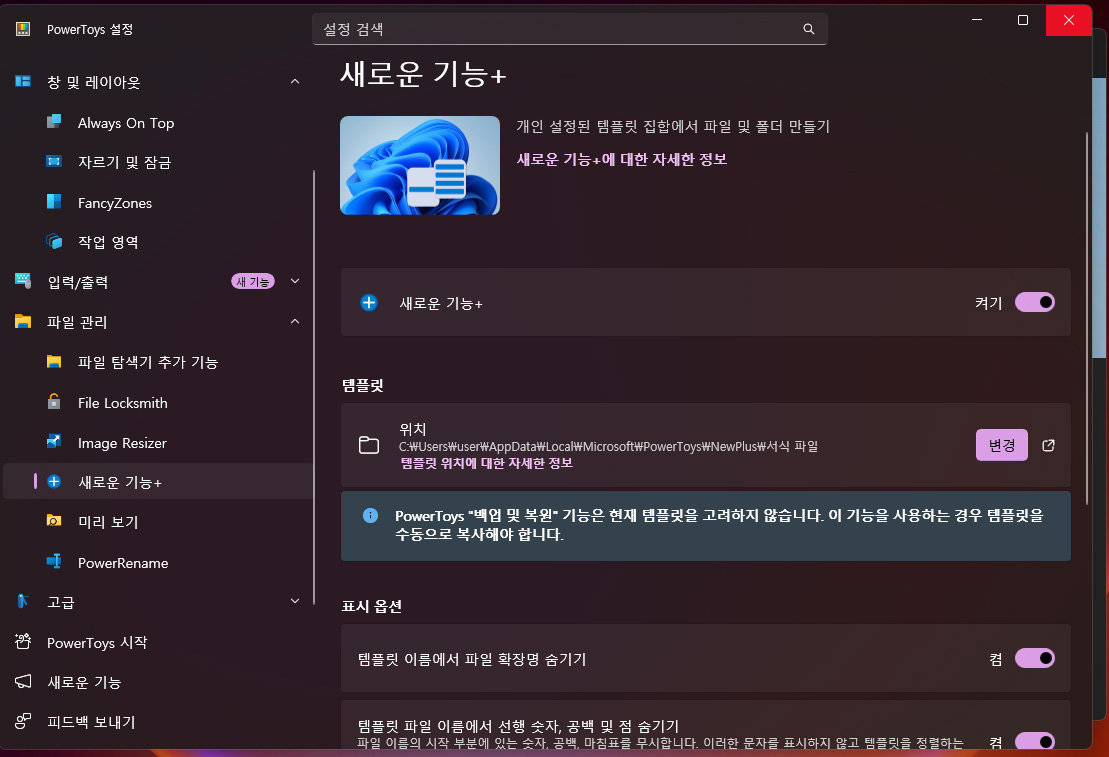
Task: Click the 미리 보기 icon
Action: (x=54, y=521)
